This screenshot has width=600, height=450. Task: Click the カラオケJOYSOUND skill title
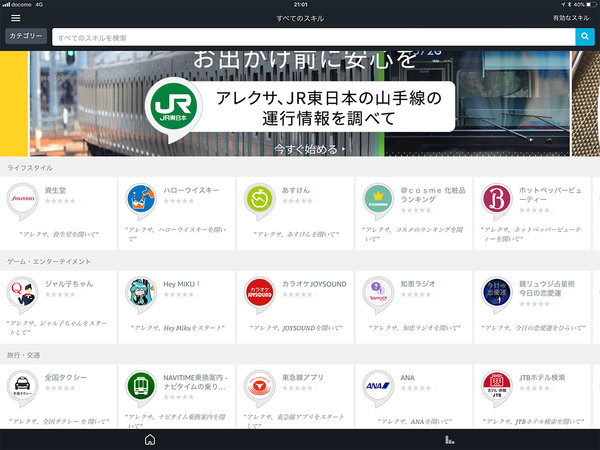[x=314, y=284]
